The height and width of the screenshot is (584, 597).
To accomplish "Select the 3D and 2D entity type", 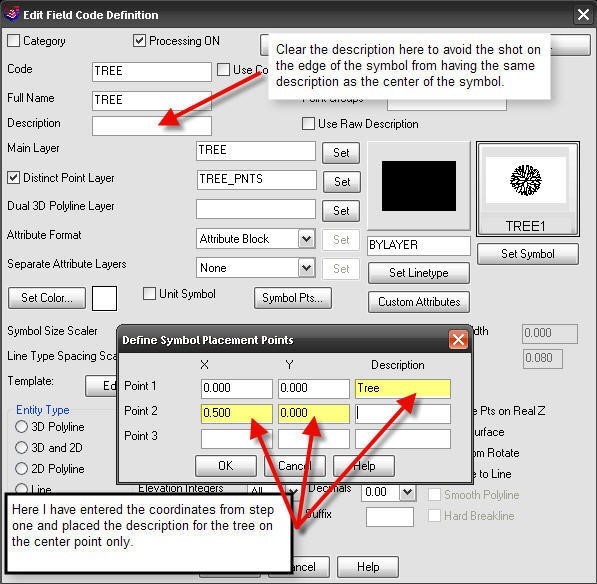I will pyautogui.click(x=21, y=447).
